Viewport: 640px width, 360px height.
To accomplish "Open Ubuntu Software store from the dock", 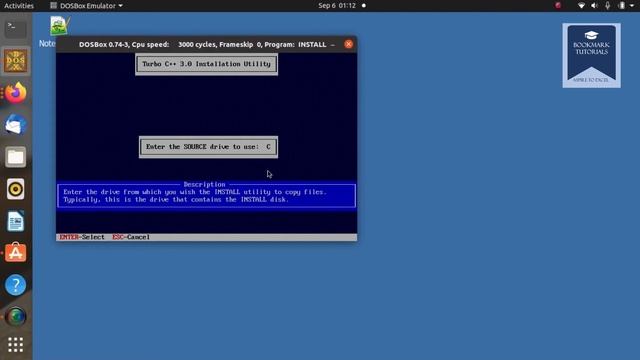I will tap(16, 253).
